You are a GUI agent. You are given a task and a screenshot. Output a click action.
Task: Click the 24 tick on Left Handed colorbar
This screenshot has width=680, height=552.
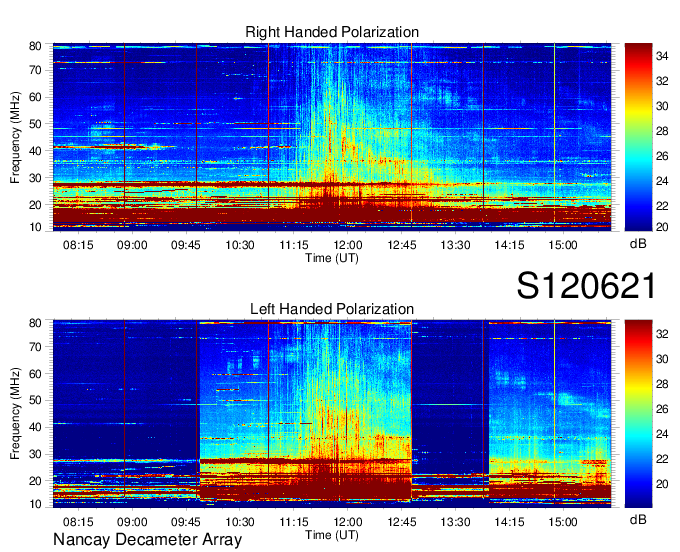click(x=662, y=434)
